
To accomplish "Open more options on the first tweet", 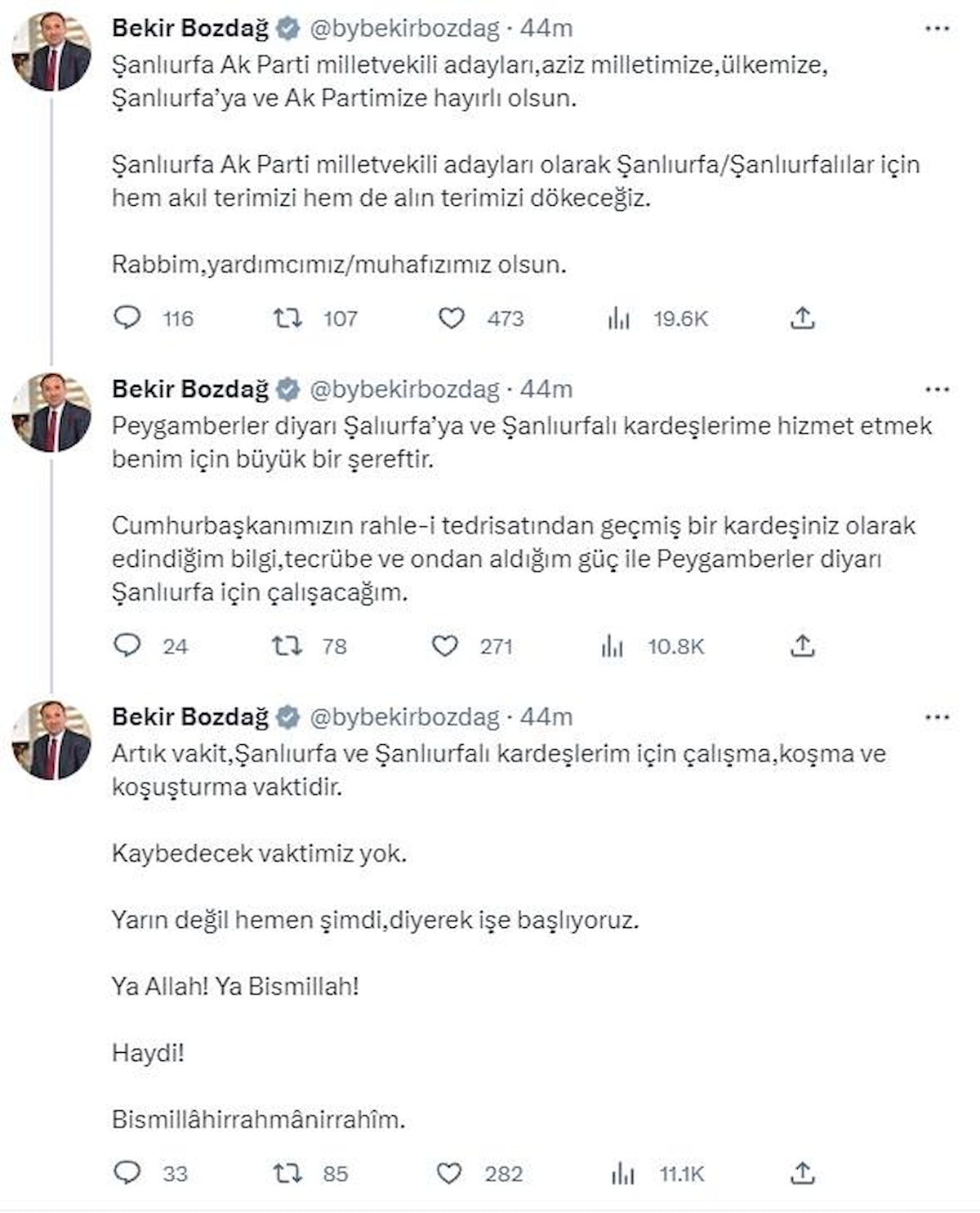I will pyautogui.click(x=937, y=29).
